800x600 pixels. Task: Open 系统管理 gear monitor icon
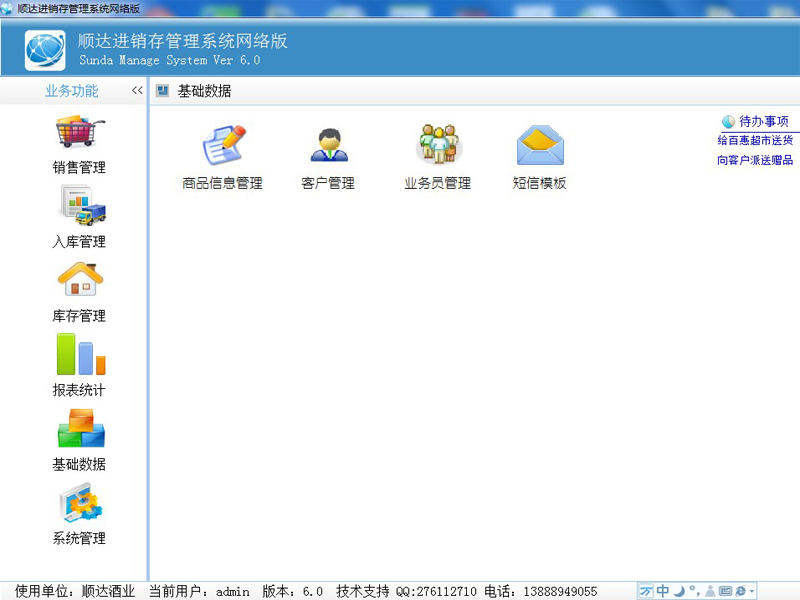79,503
